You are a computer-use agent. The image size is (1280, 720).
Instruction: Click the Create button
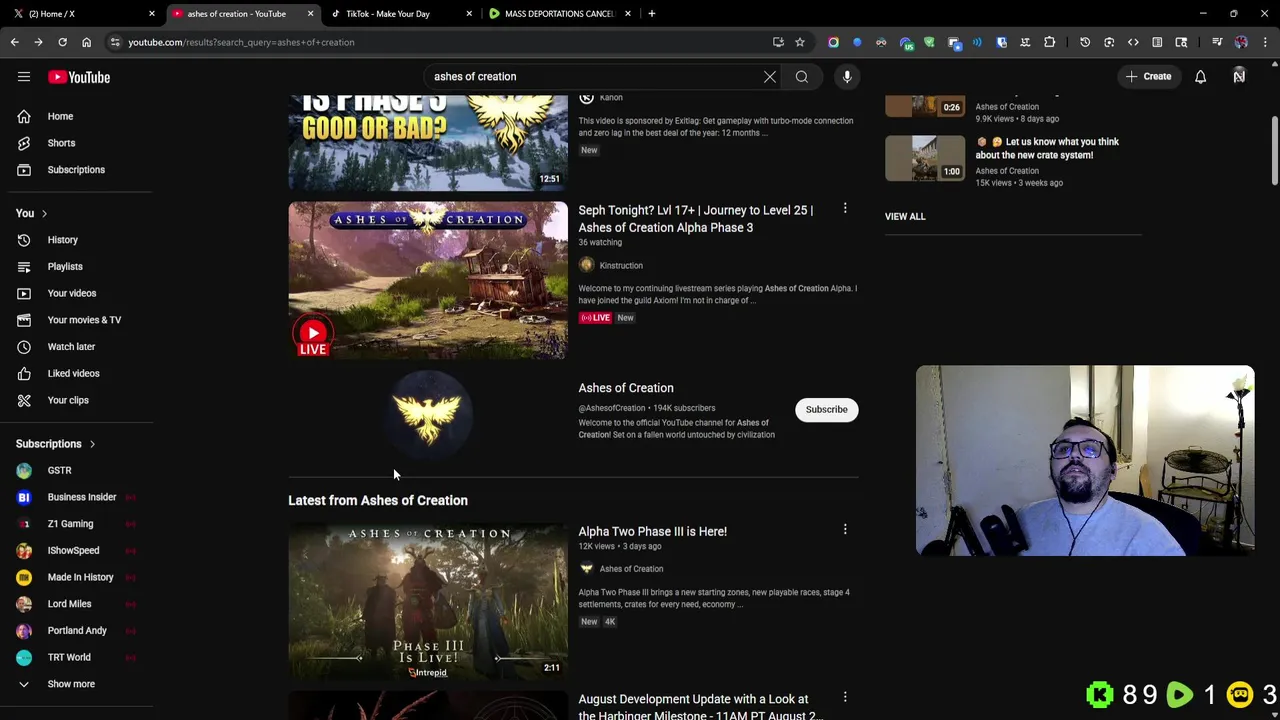(x=1148, y=76)
